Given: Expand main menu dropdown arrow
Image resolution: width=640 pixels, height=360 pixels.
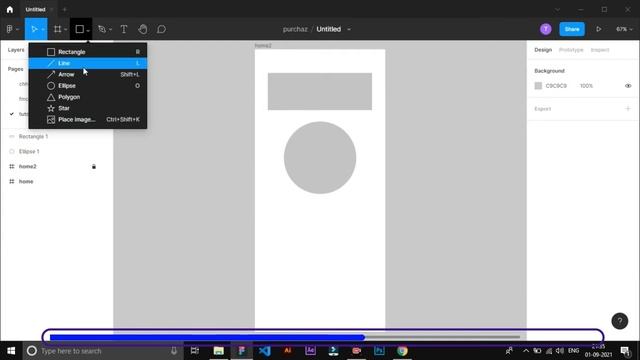Looking at the screenshot, I should point(17,30).
